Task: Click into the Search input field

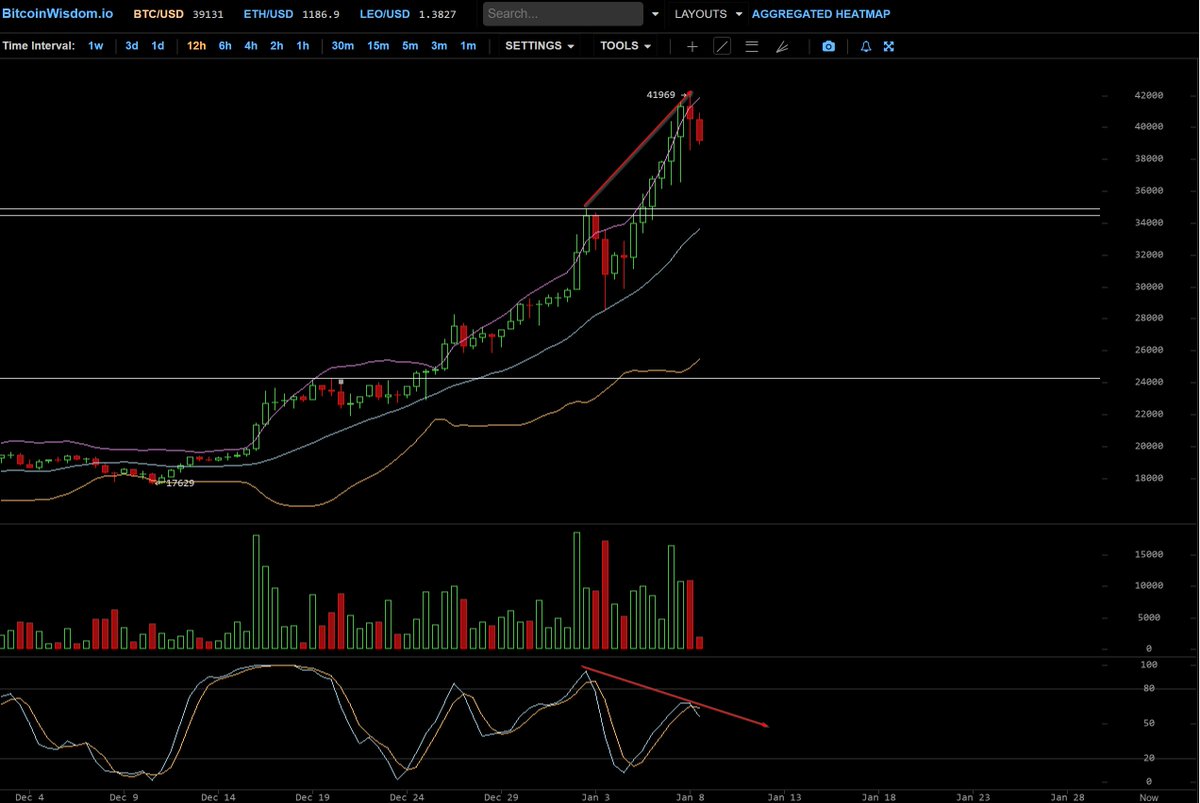Action: tap(563, 14)
